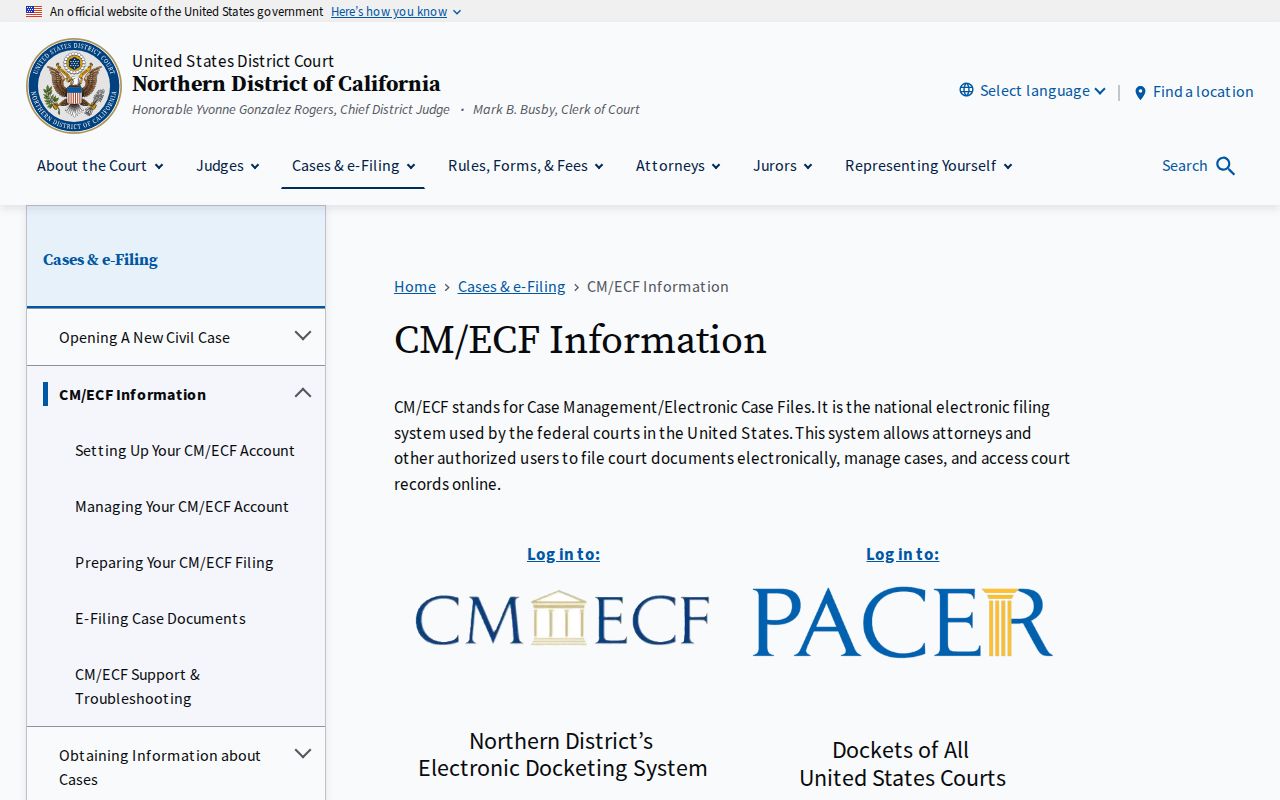Click 'Northern District's Electronic Docketing System' text
The image size is (1280, 800).
tap(562, 755)
